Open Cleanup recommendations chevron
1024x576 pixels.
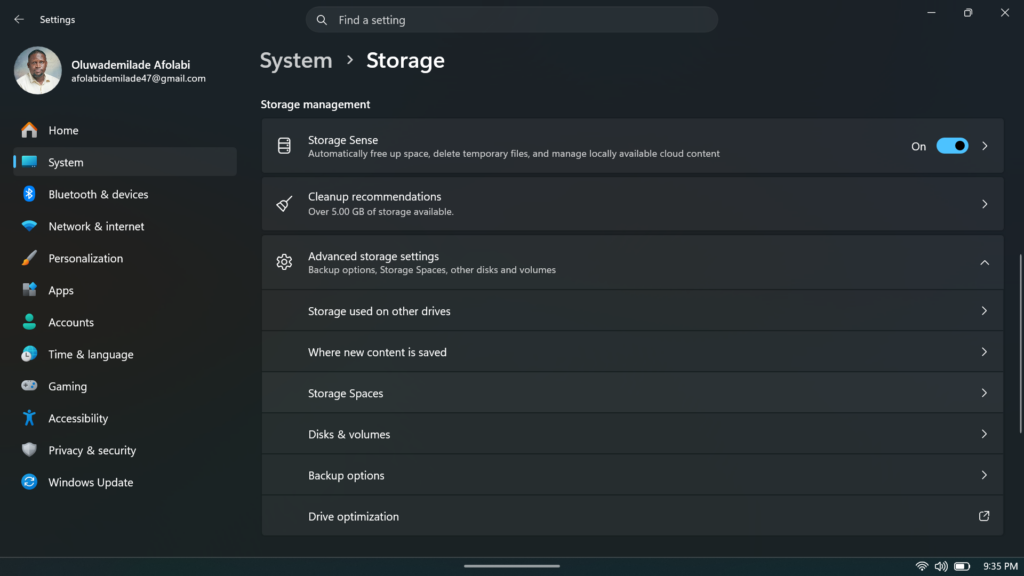985,204
